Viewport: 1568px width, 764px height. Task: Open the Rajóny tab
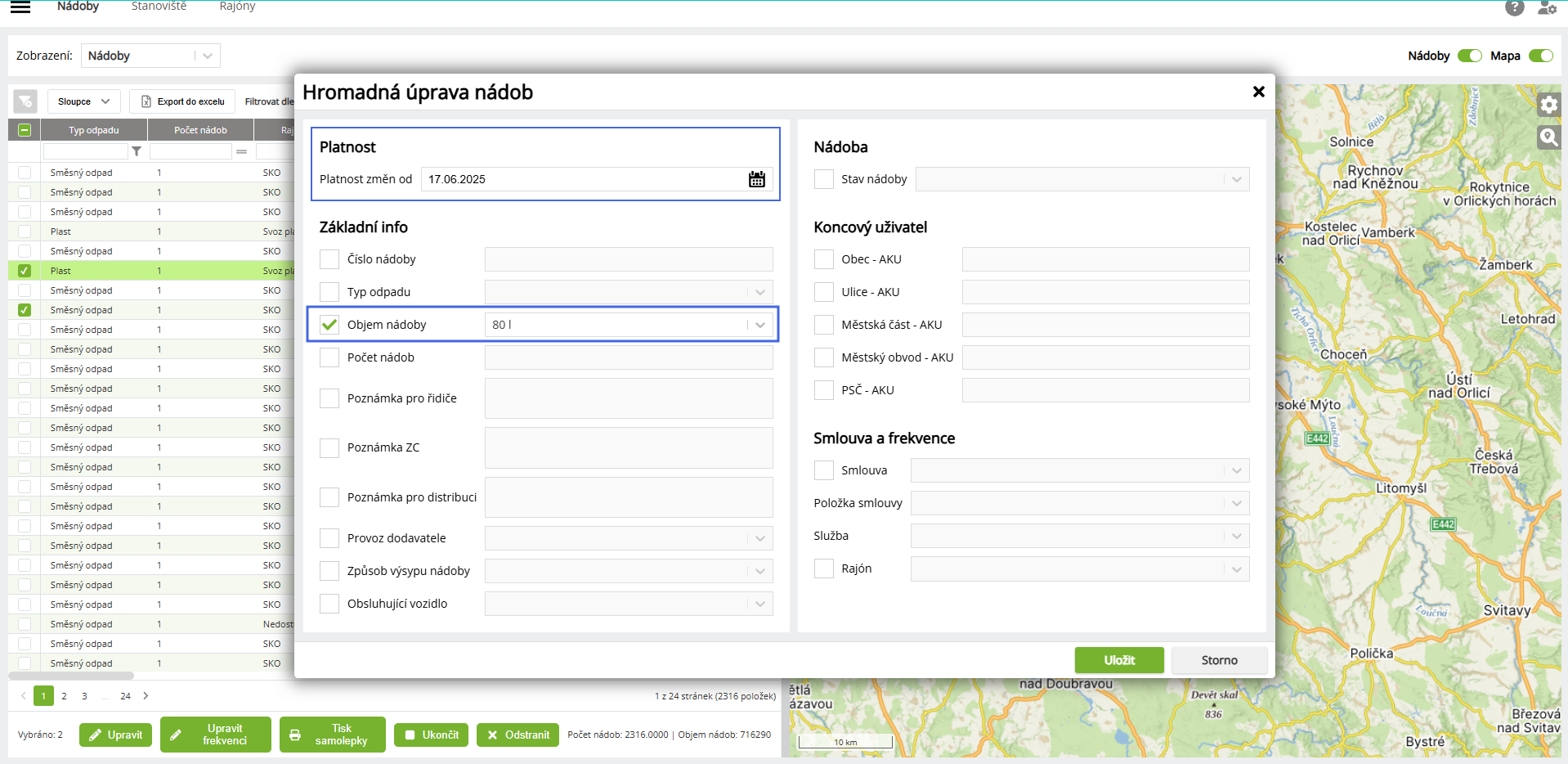(x=237, y=7)
